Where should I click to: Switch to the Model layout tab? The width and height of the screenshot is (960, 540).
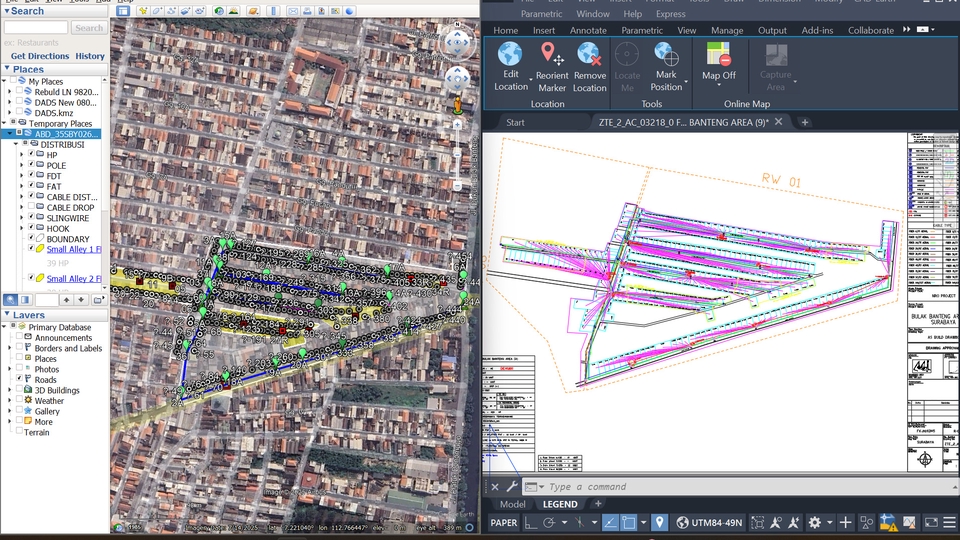pyautogui.click(x=512, y=504)
